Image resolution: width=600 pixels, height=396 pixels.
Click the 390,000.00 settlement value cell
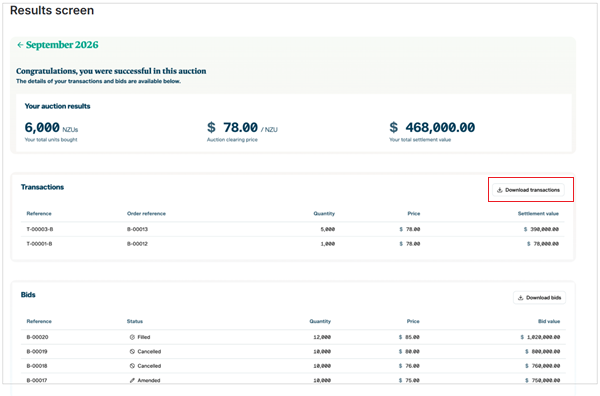[x=541, y=230]
